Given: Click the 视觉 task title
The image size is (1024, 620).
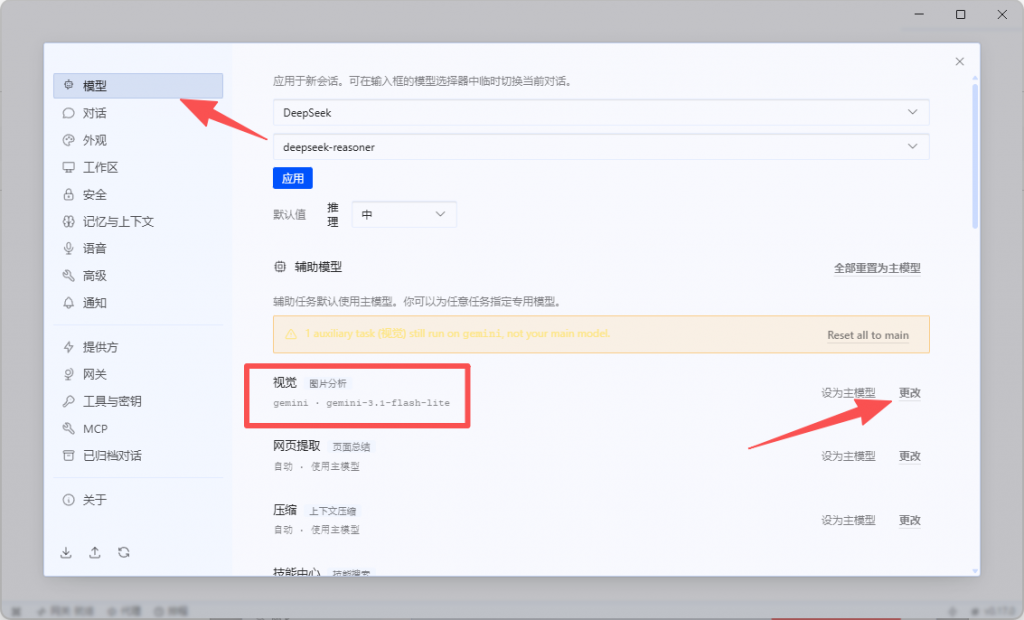Looking at the screenshot, I should coord(285,383).
